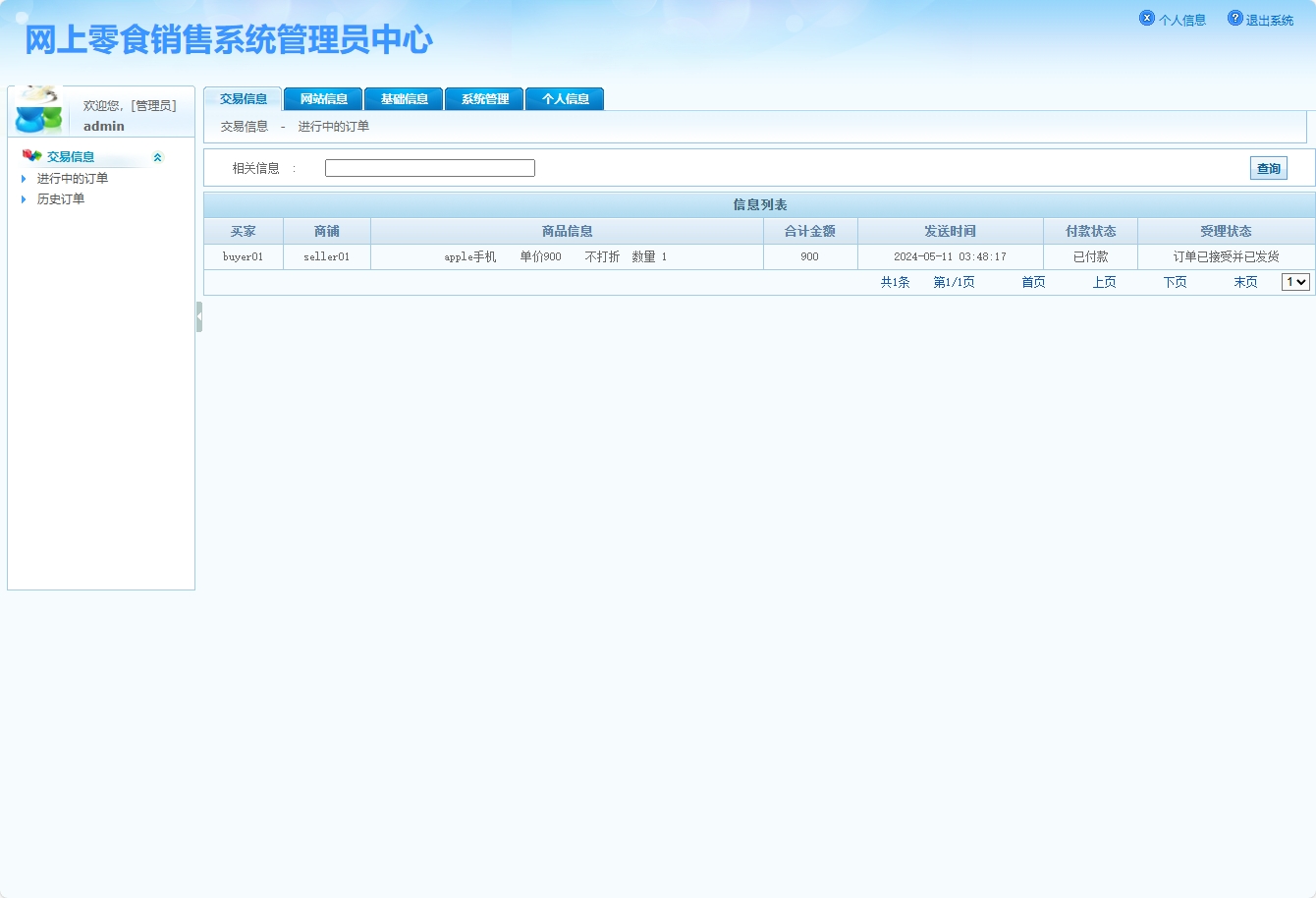
Task: Click the arrow icon before 进行中的订单
Action: 23,178
